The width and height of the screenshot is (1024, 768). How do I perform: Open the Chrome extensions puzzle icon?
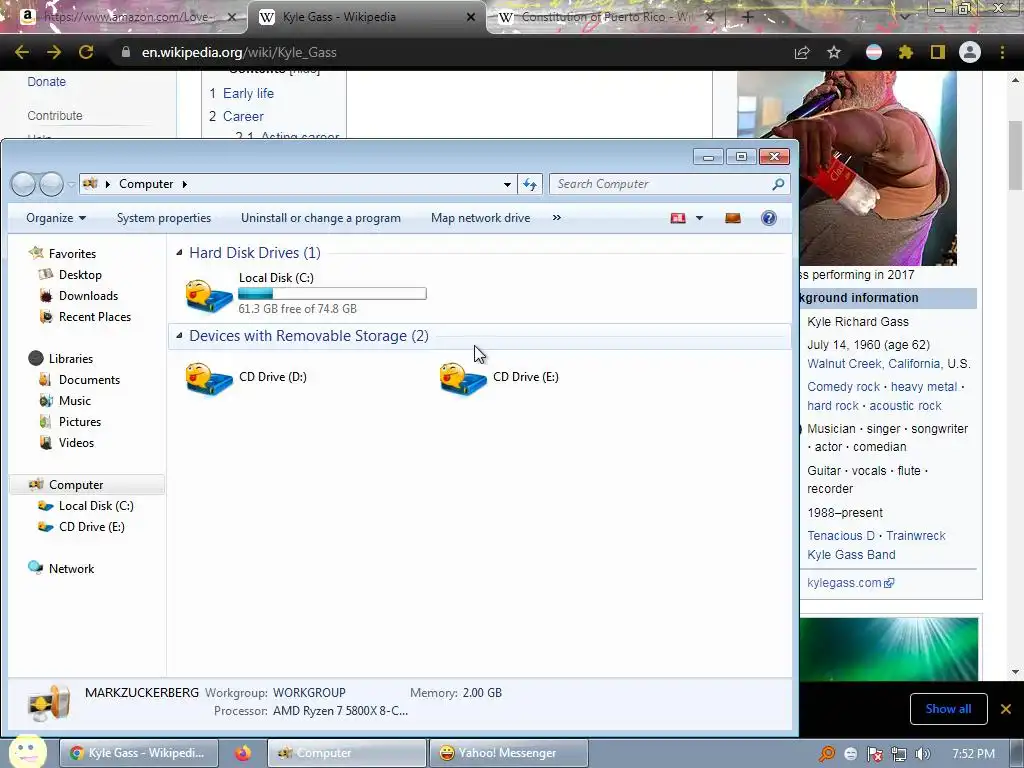point(905,52)
